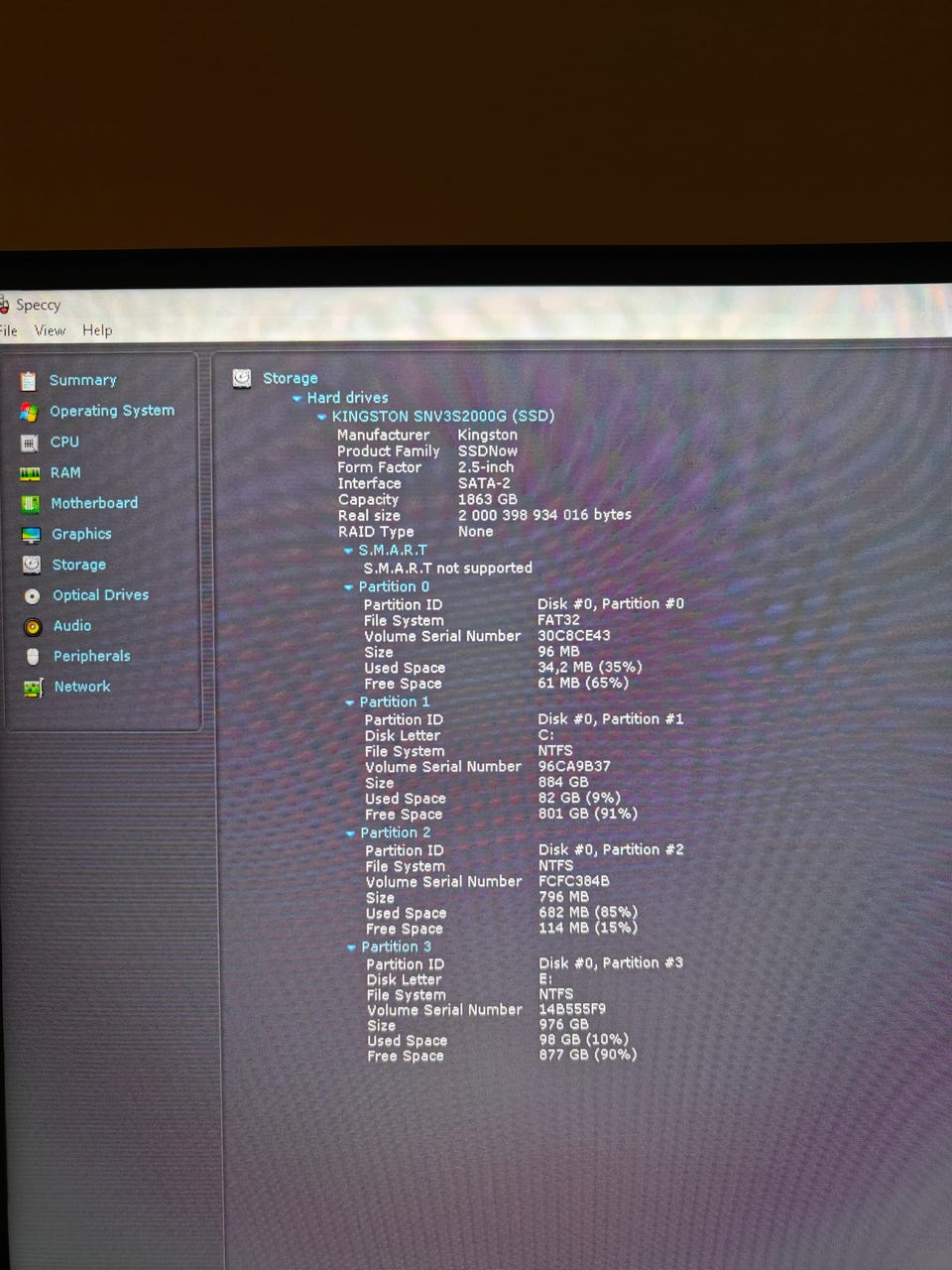Select volume serial number 14B555F9

pos(572,1009)
